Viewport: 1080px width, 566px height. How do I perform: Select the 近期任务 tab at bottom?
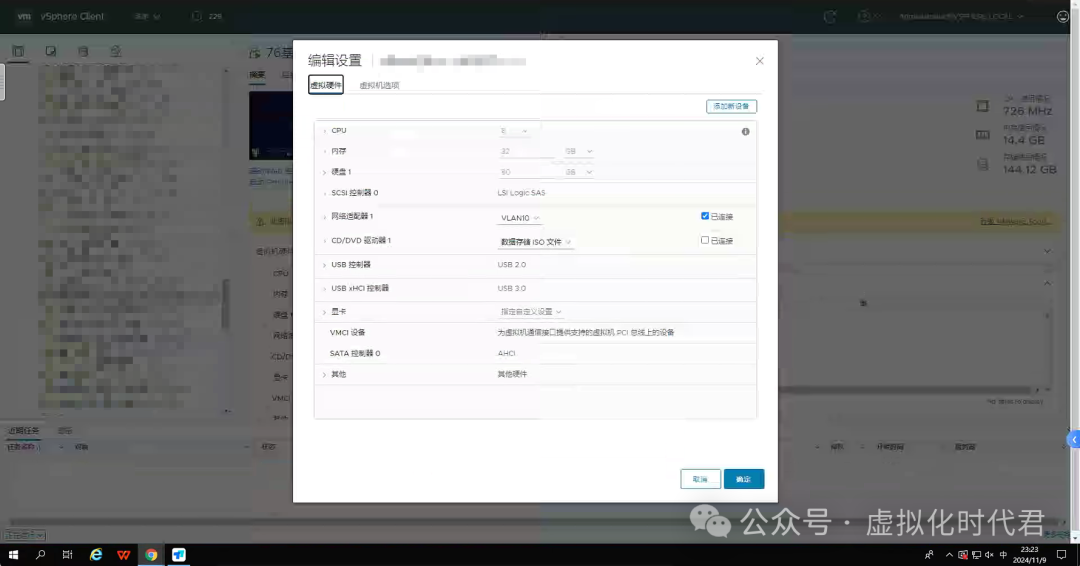(23, 430)
